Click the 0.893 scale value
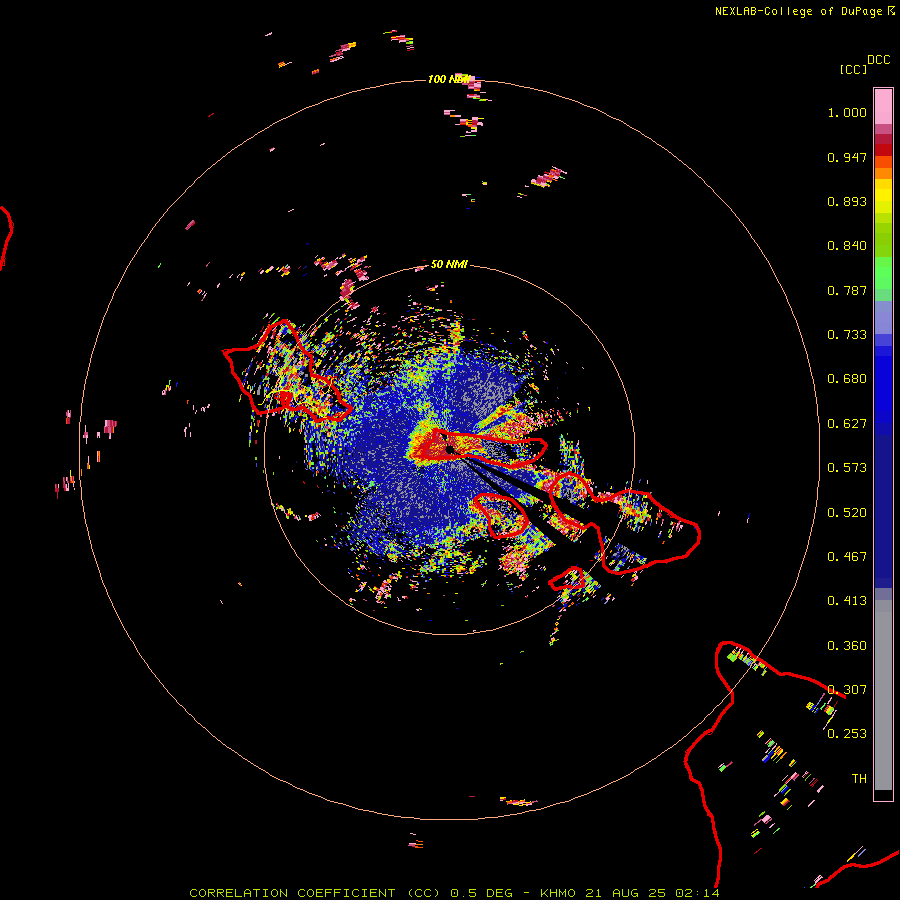 [x=847, y=201]
